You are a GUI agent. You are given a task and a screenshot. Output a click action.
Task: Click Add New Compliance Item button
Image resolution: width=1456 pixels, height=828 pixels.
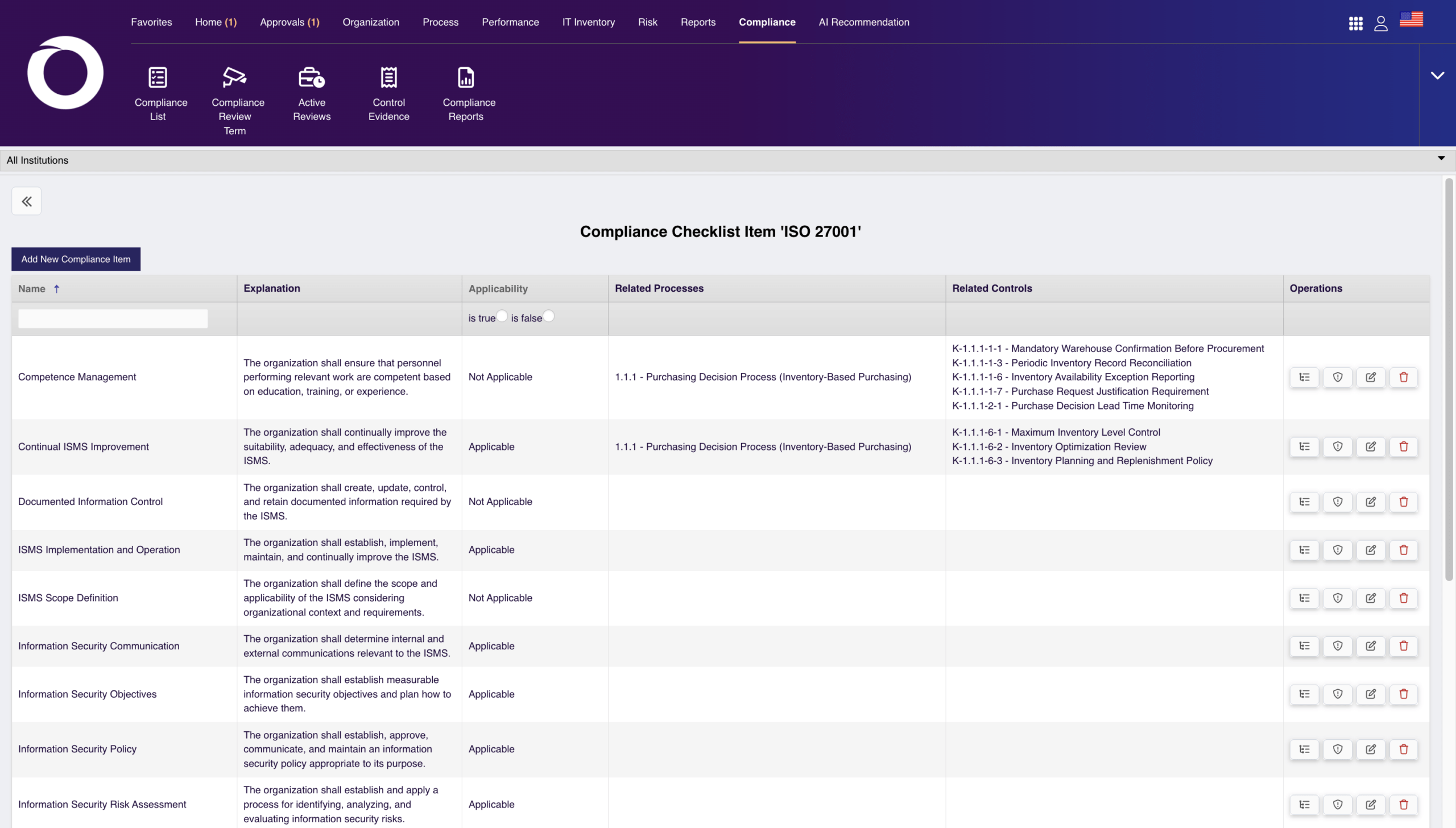point(76,259)
